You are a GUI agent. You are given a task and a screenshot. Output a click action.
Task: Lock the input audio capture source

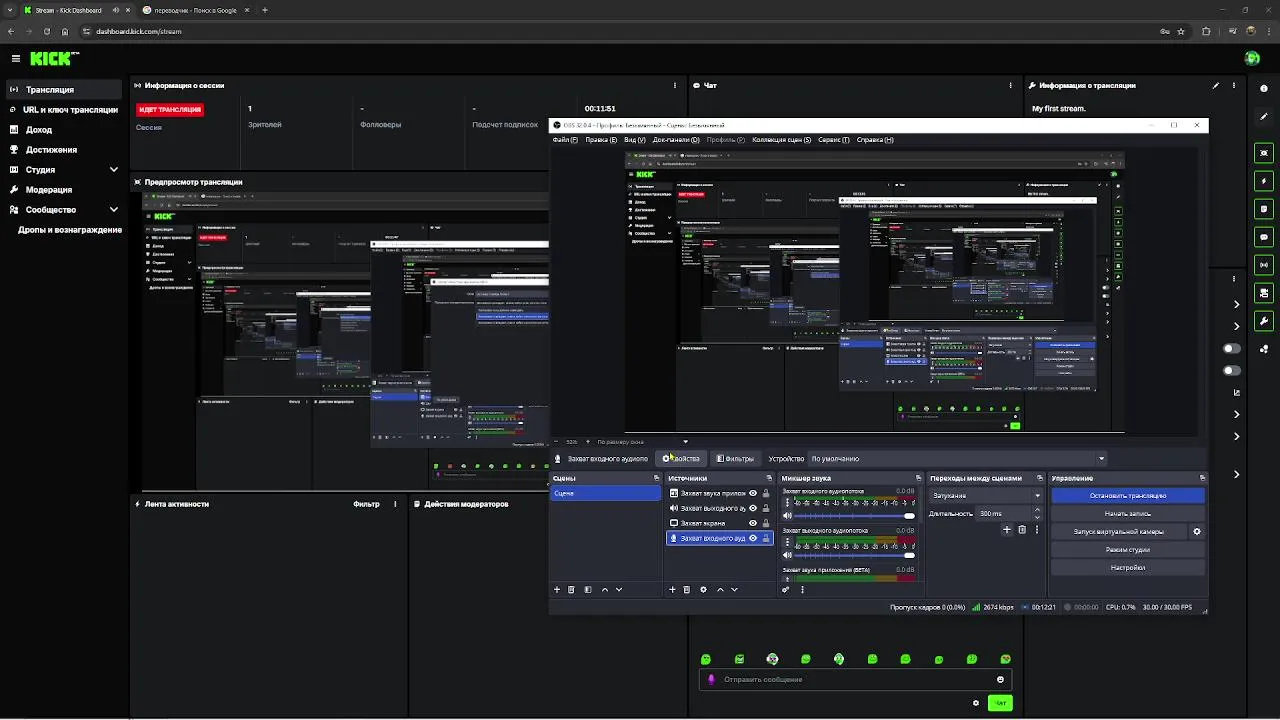[767, 538]
